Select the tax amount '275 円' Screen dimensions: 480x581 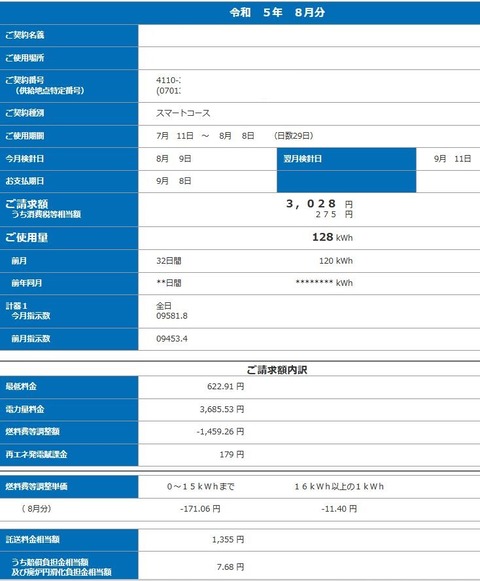pos(334,214)
